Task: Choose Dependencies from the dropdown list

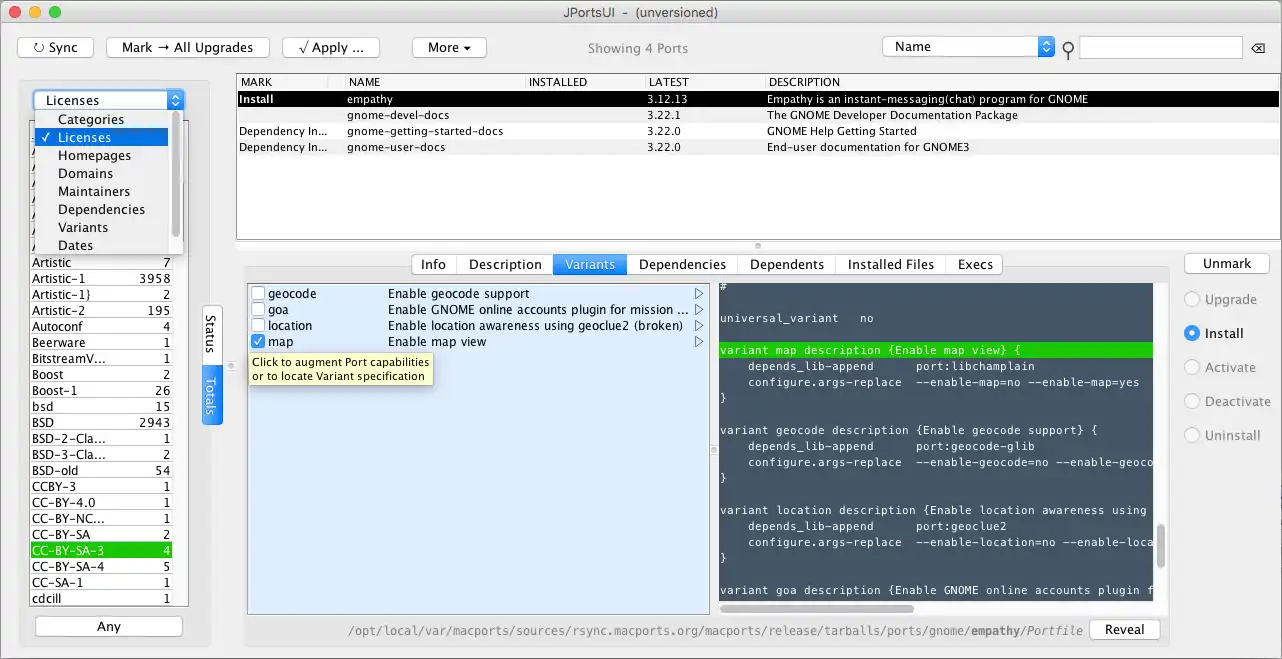Action: 103,209
